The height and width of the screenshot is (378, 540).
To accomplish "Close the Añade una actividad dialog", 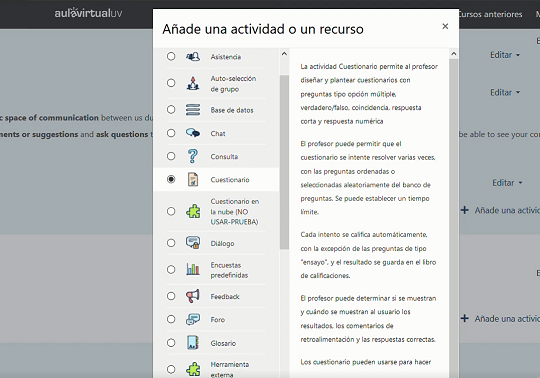I will tap(445, 26).
